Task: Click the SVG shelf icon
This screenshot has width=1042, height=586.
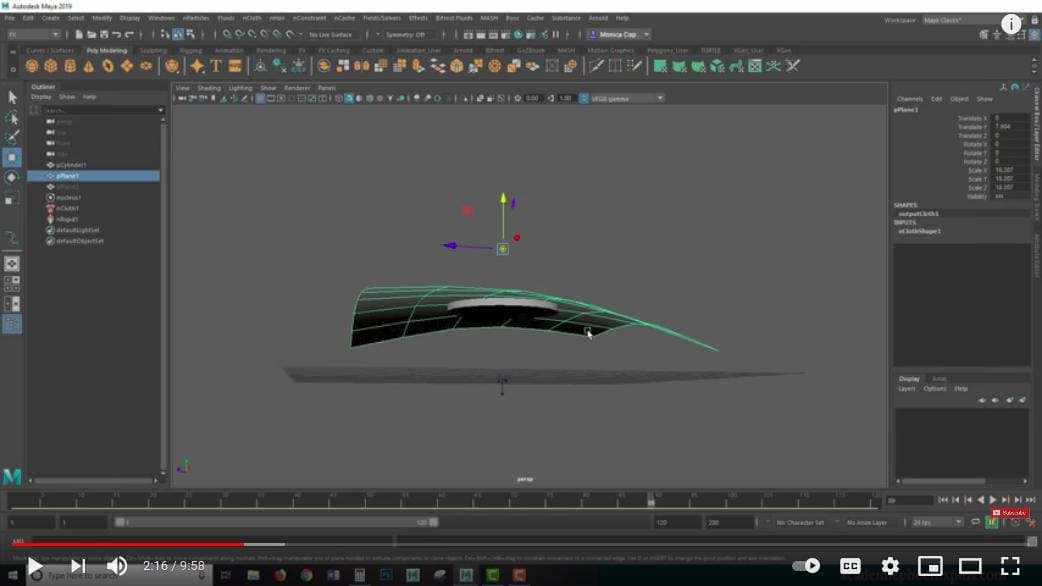Action: [x=235, y=66]
